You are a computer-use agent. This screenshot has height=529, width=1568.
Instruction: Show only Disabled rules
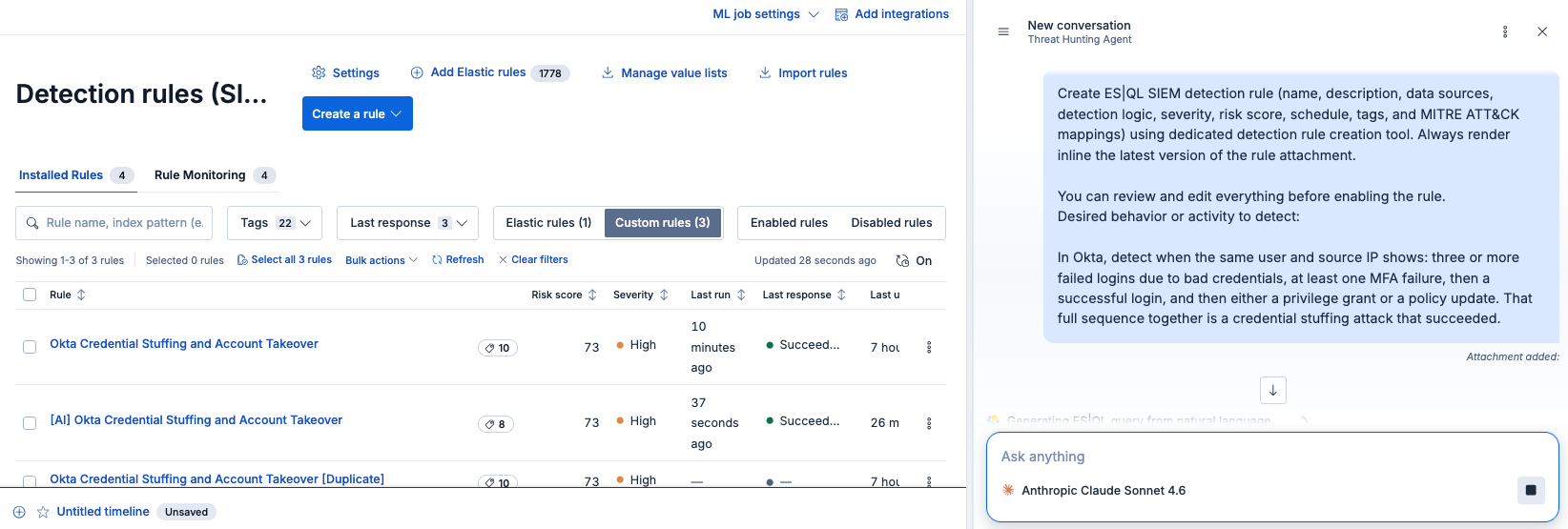(x=892, y=223)
